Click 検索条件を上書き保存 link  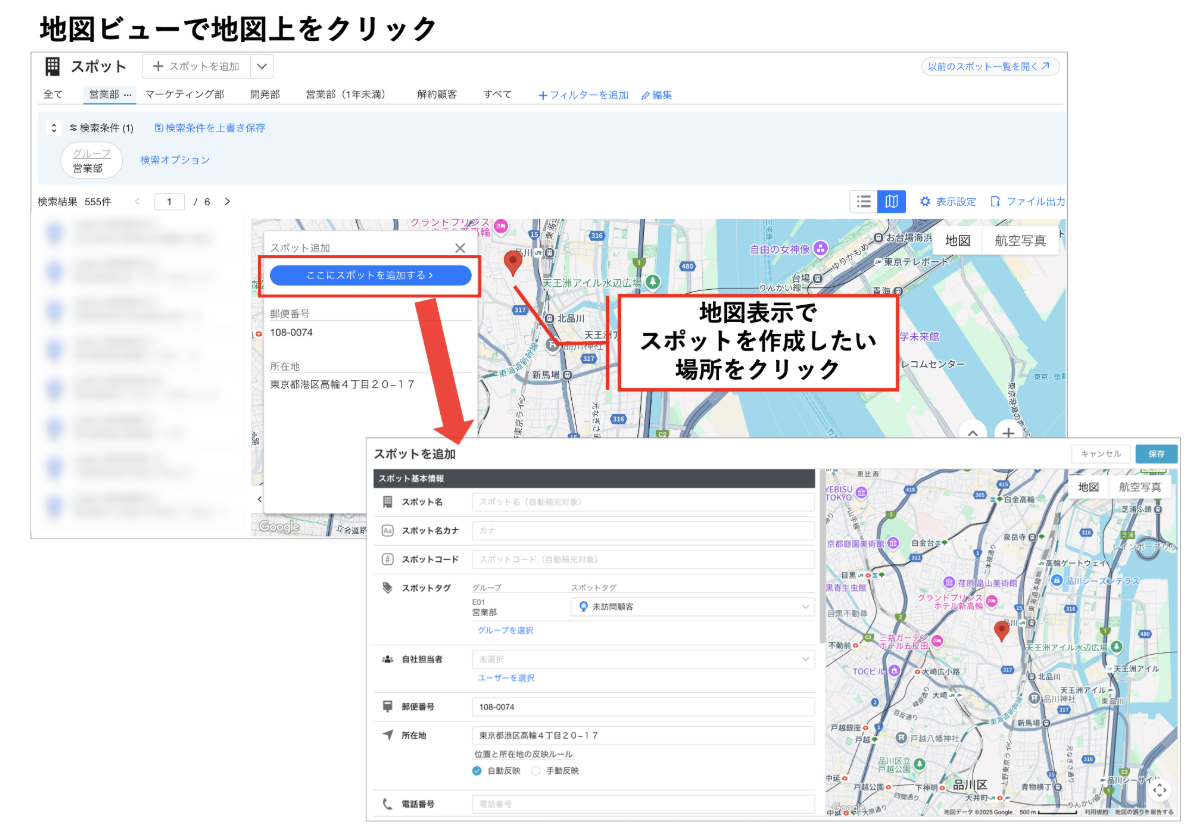pyautogui.click(x=210, y=128)
